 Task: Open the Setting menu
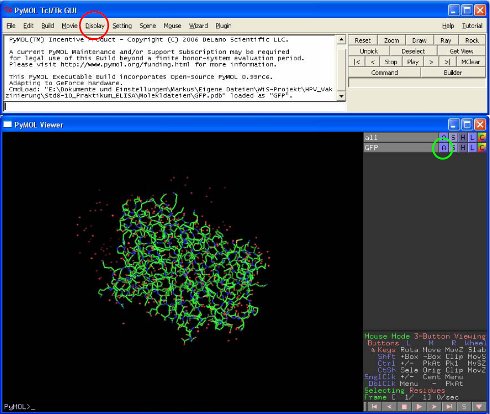click(x=122, y=26)
